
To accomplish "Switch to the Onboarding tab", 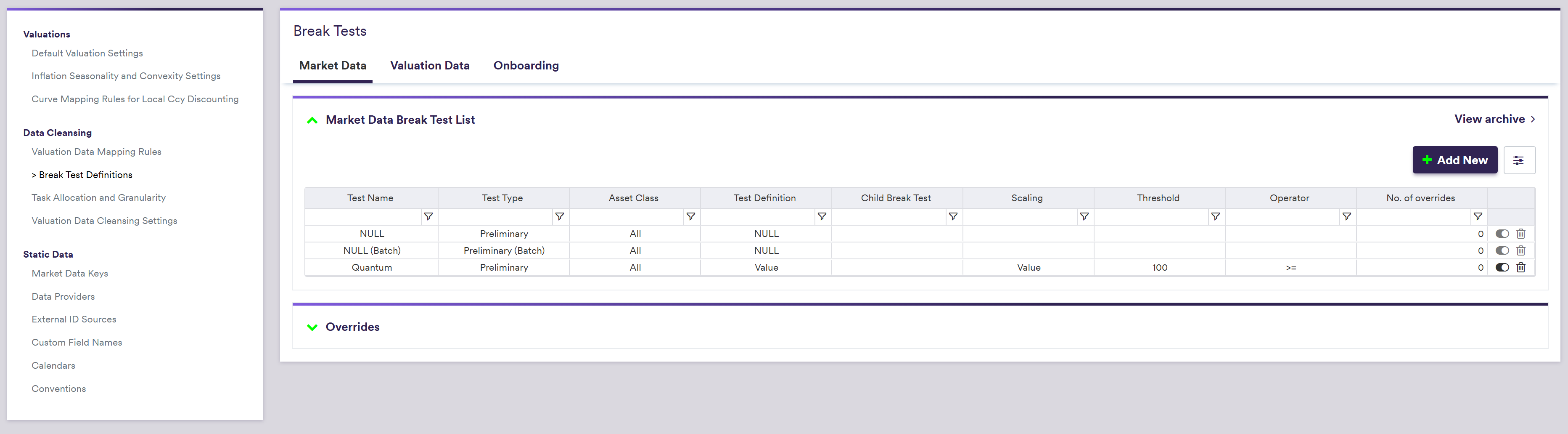I will tap(526, 66).
